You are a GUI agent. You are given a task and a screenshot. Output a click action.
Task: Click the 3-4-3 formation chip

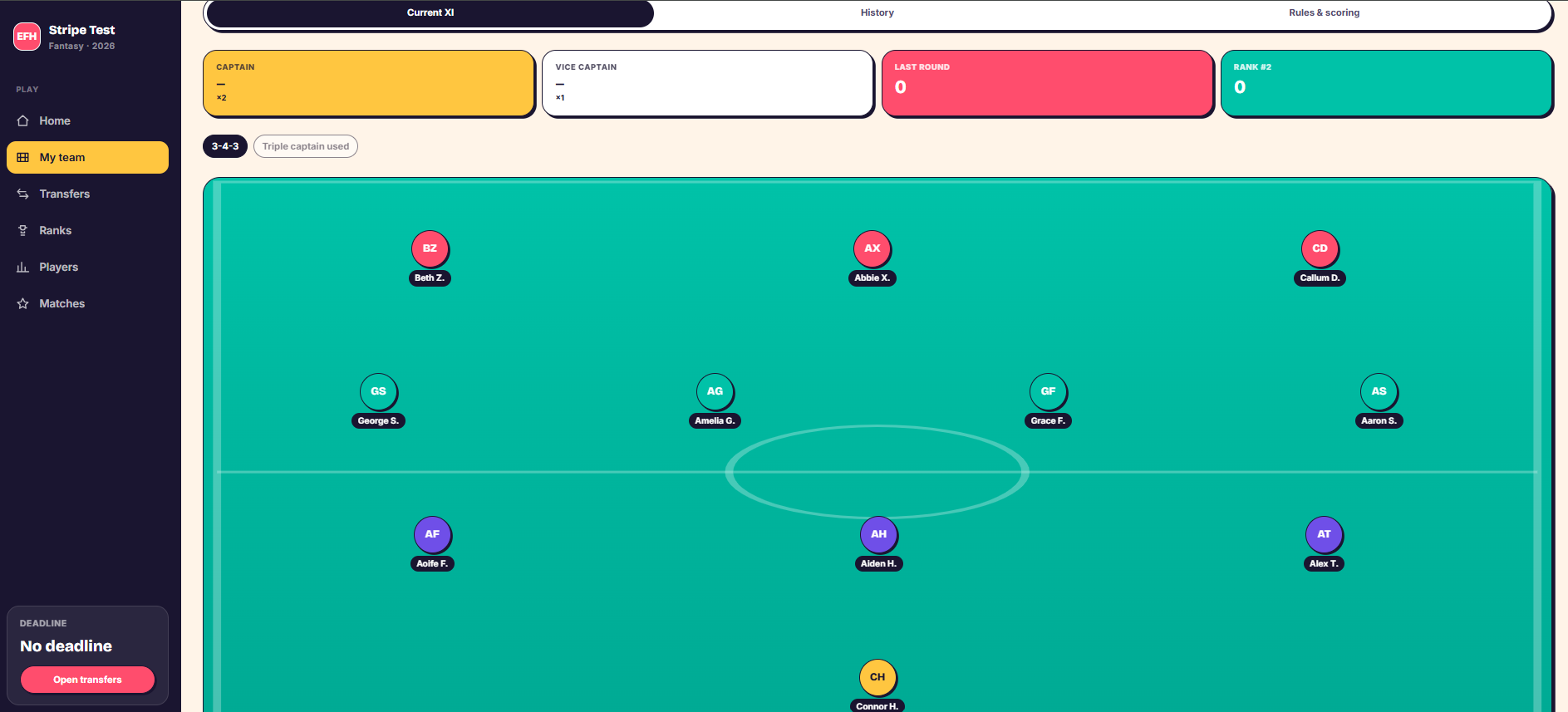click(x=225, y=146)
